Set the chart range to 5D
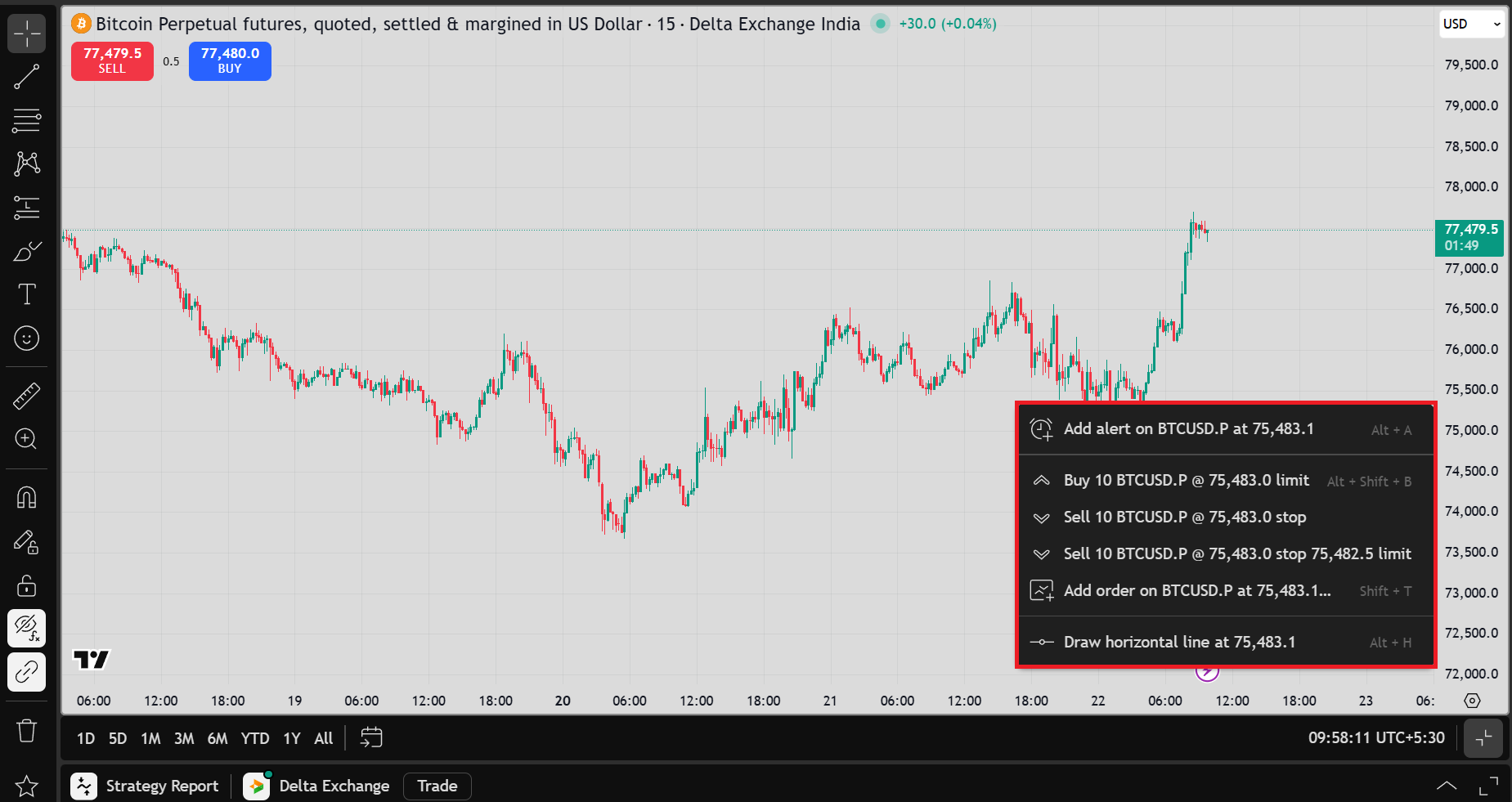This screenshot has width=1512, height=802. [118, 738]
